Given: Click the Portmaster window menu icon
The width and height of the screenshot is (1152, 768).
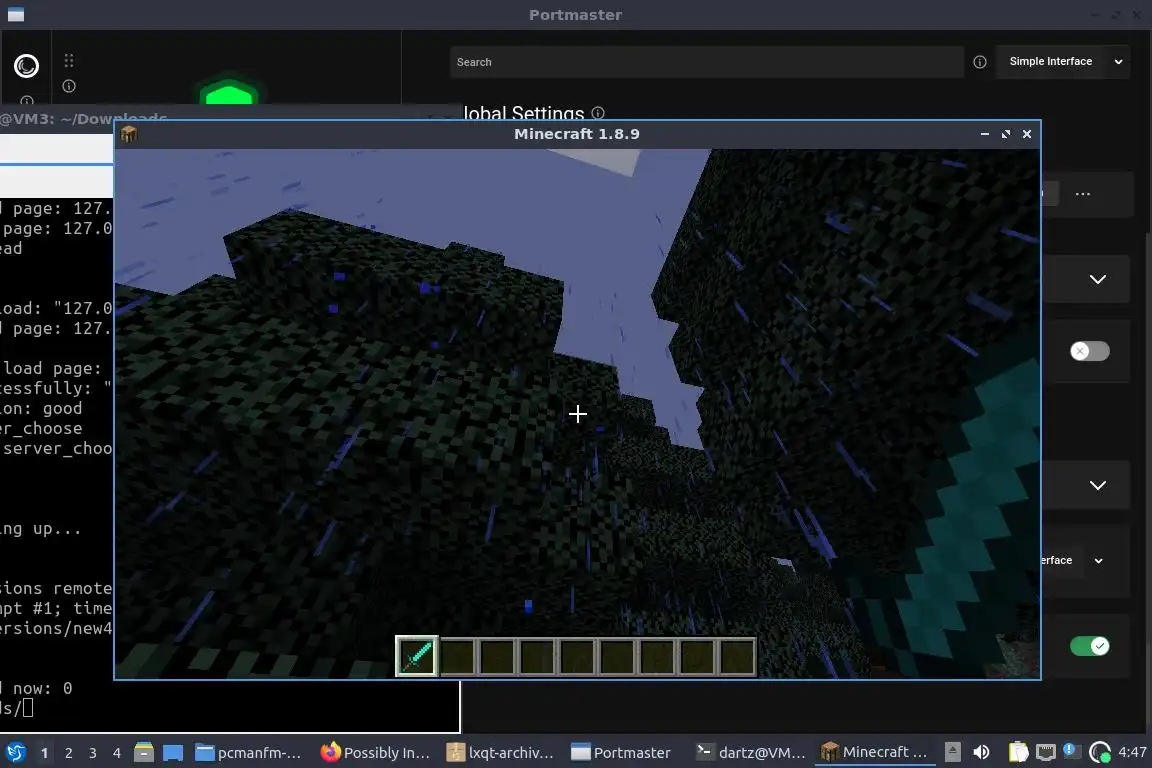Looking at the screenshot, I should coord(15,15).
